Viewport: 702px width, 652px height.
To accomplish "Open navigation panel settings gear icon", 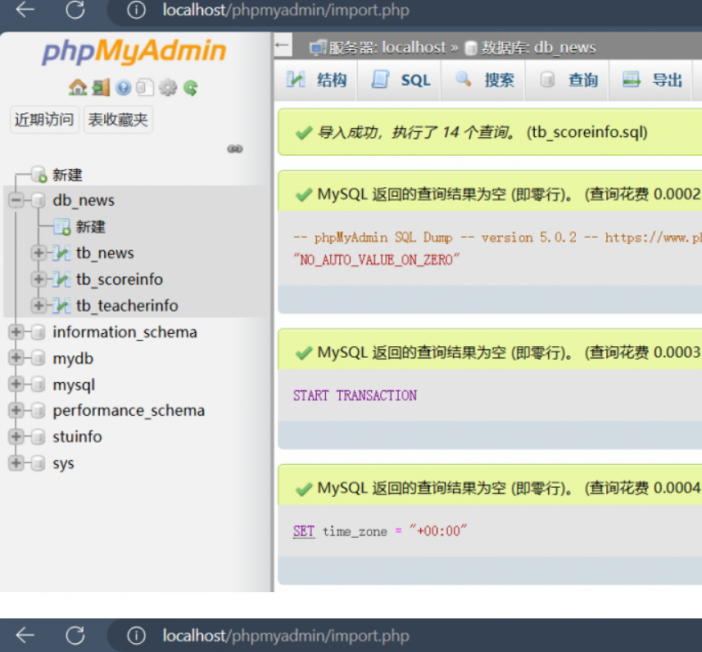I will [168, 87].
